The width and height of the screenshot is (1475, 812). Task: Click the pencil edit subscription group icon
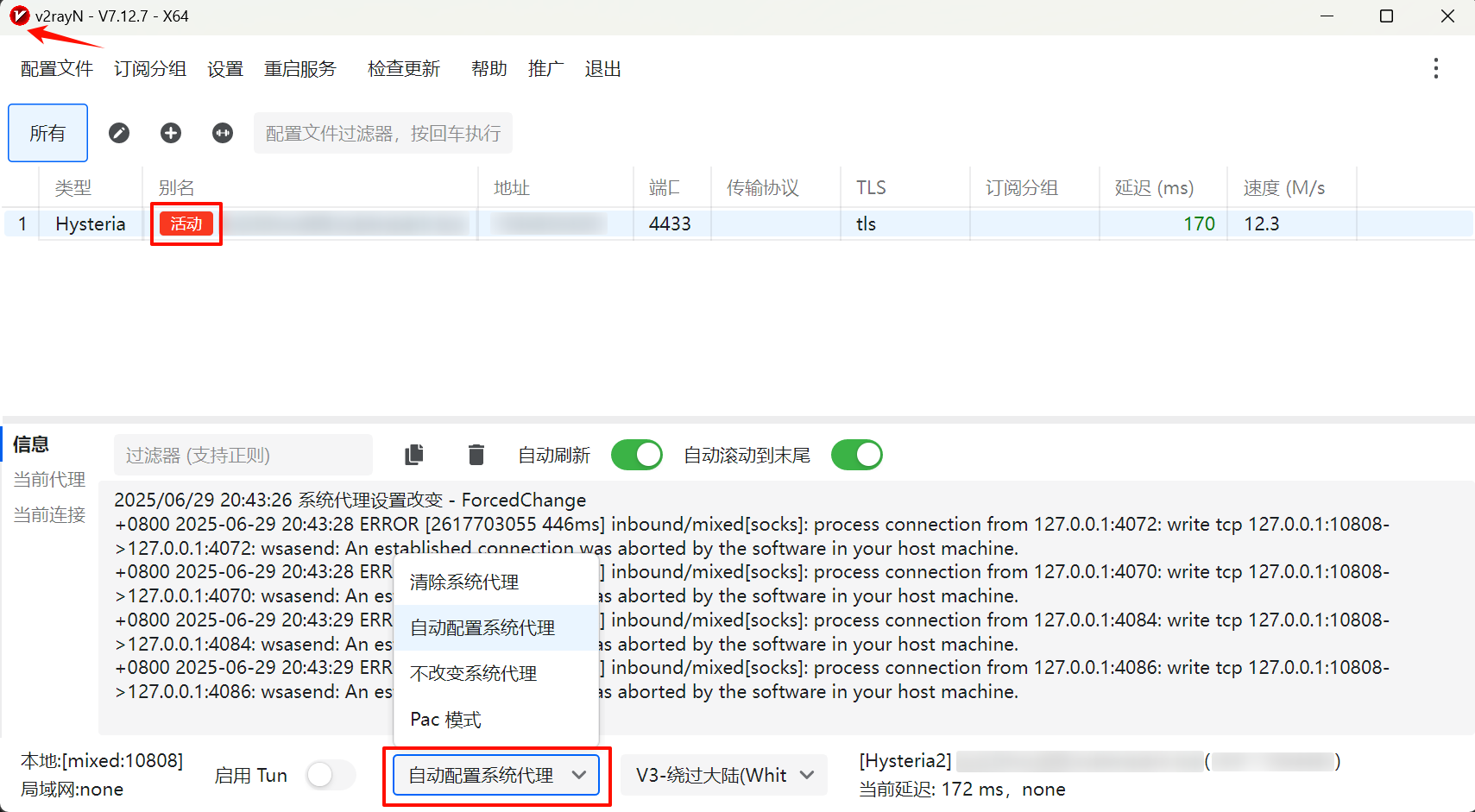click(x=119, y=133)
